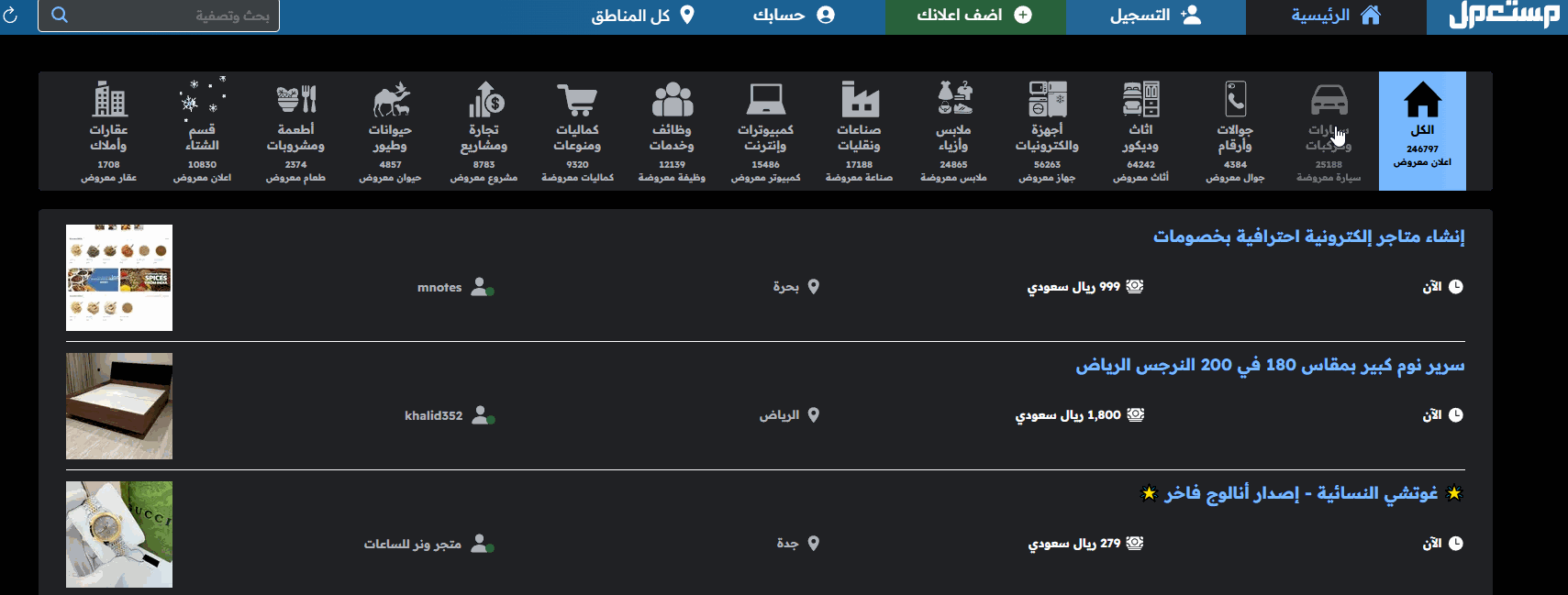Go to the الرئيسية home menu item
This screenshot has height=595, width=1568.
pos(1335,16)
